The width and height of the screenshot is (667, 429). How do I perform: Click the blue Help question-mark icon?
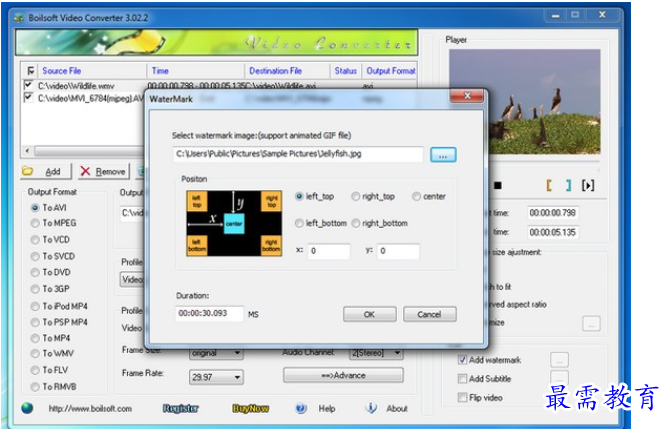(301, 408)
